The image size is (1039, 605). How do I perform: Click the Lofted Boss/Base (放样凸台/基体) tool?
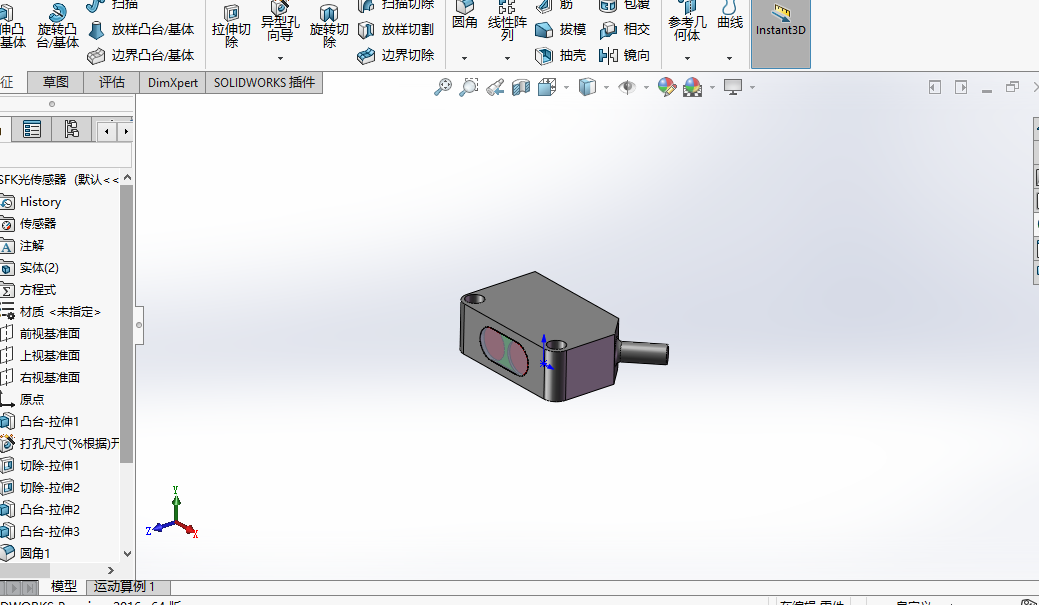[141, 29]
